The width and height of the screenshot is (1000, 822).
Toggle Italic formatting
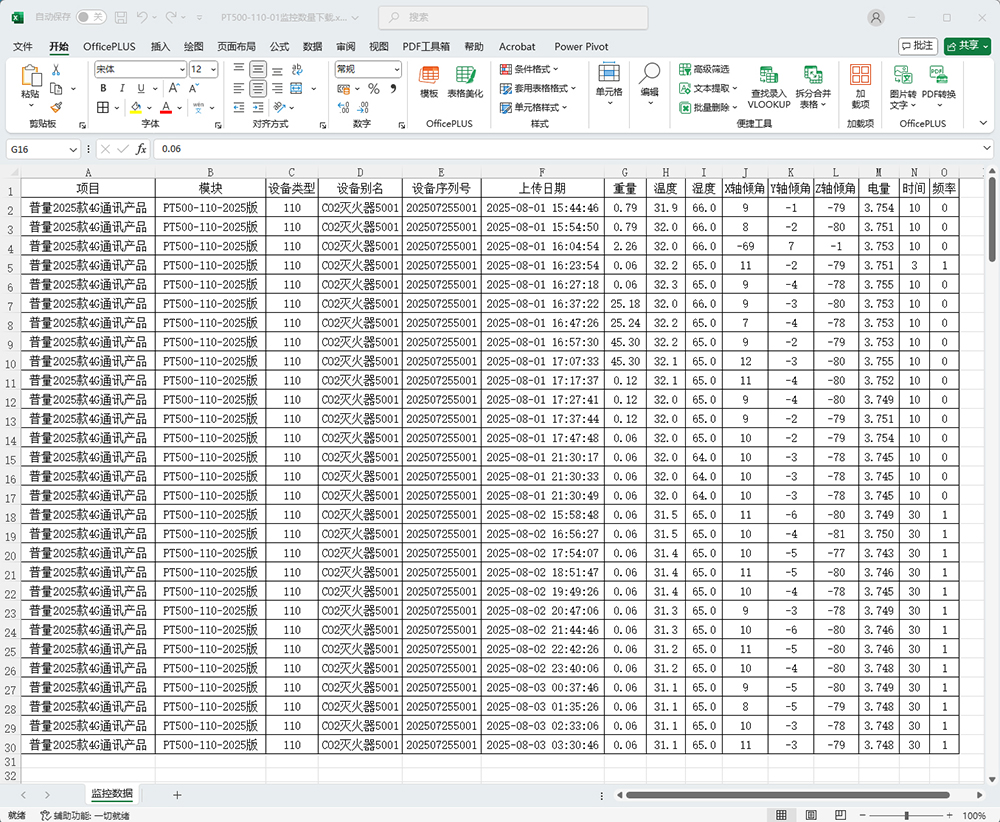pos(120,88)
